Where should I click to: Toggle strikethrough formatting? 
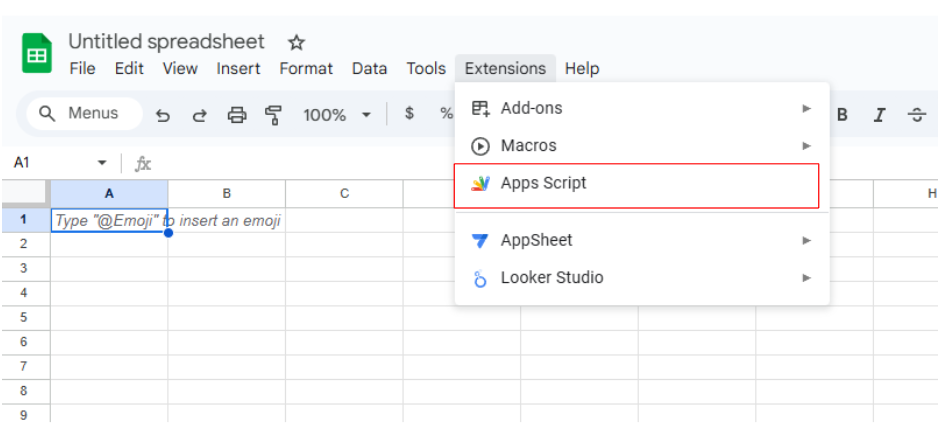916,115
